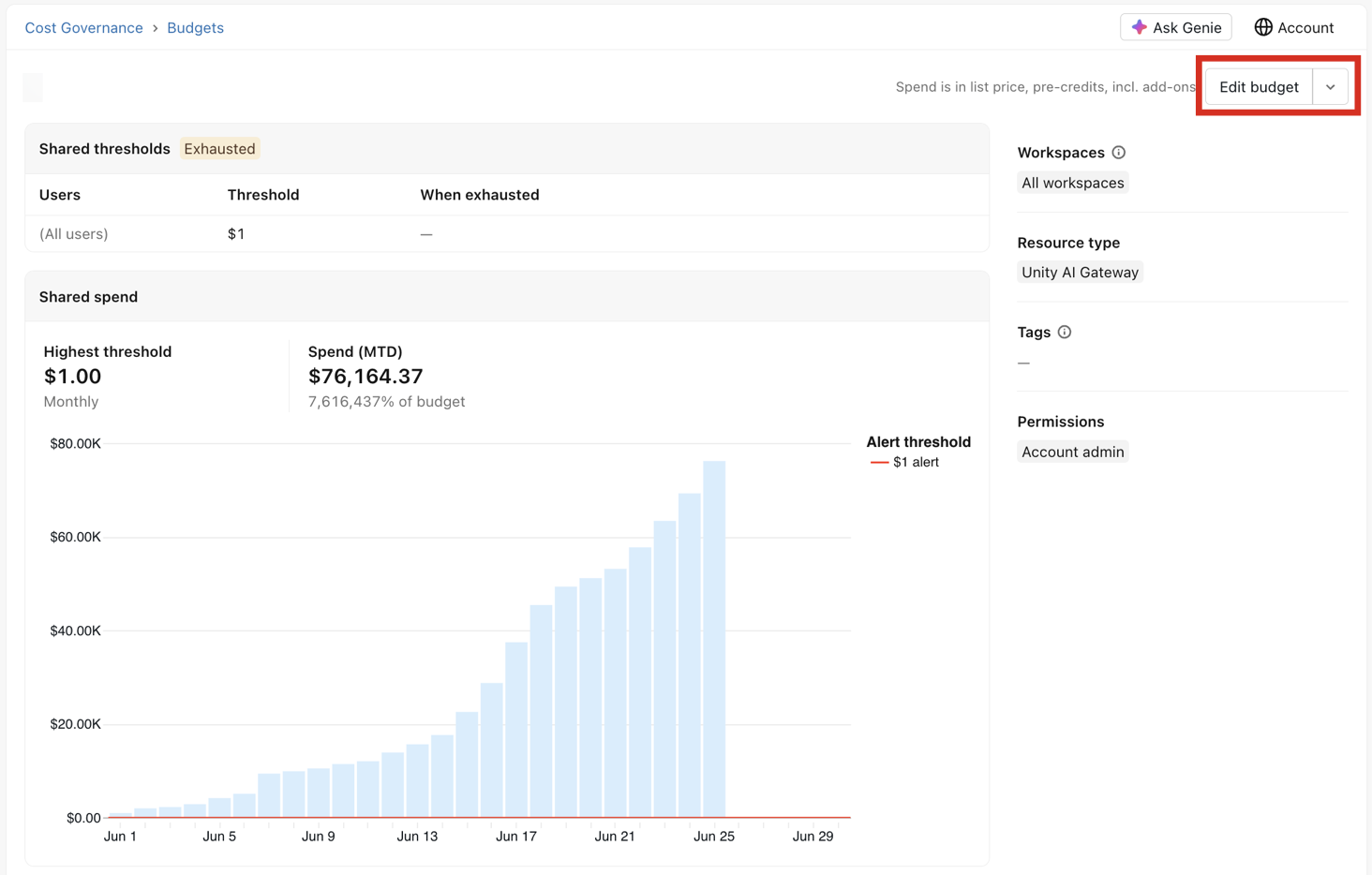Expand the Edit budget dropdown arrow
This screenshot has width=1372, height=875.
(1331, 87)
